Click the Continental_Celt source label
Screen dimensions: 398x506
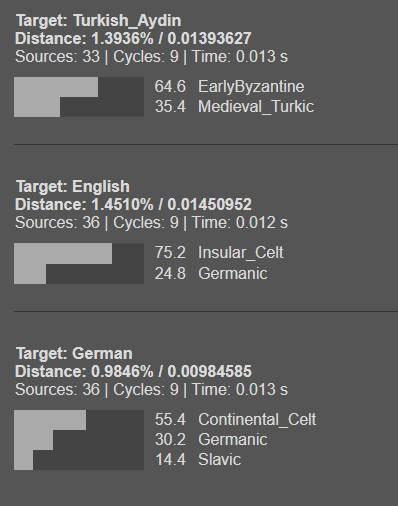tap(257, 419)
